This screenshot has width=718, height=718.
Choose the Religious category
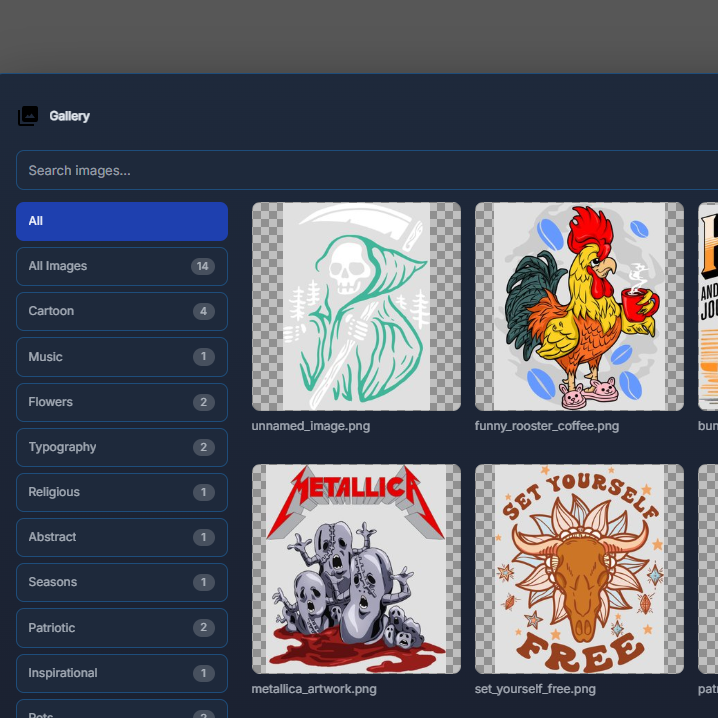122,492
